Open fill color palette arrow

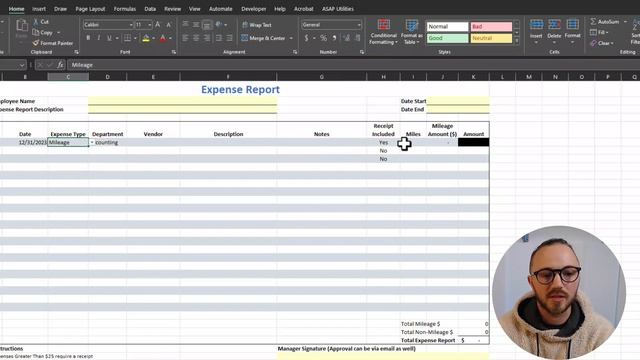coord(153,38)
